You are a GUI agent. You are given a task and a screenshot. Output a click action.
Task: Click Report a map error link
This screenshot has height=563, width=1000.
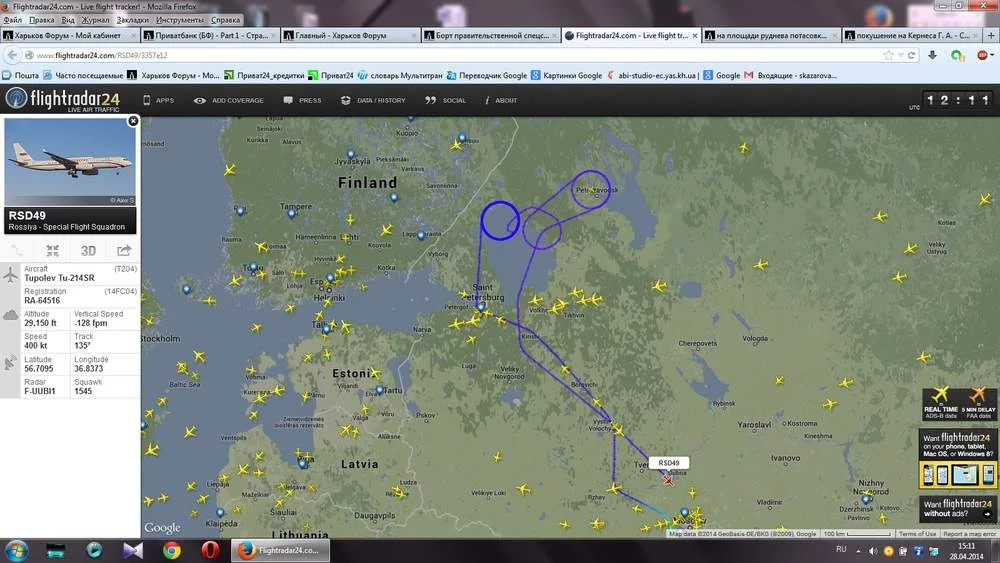click(969, 534)
